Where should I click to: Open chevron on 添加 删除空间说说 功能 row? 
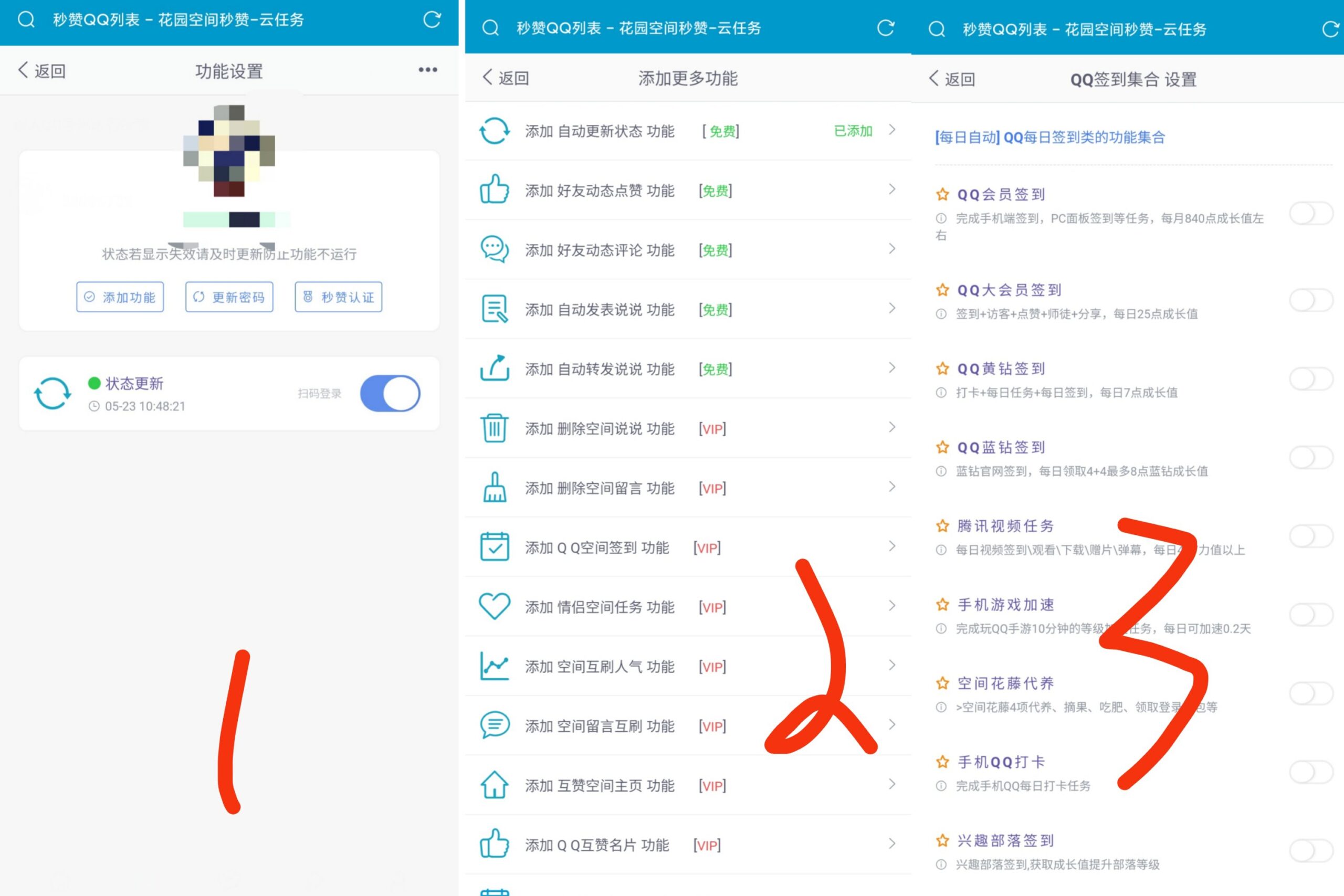tap(892, 427)
